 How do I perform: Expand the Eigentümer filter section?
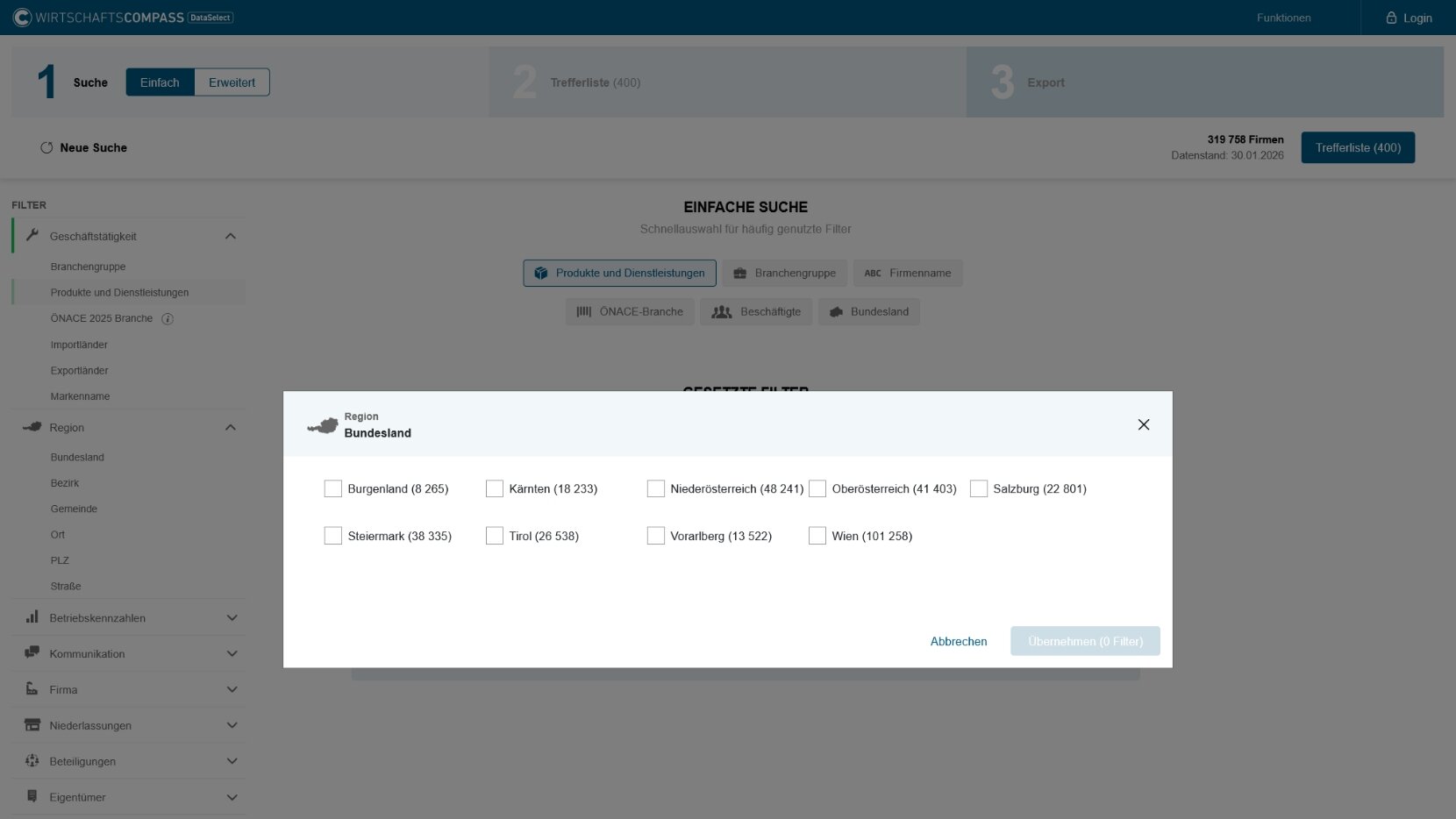point(232,797)
